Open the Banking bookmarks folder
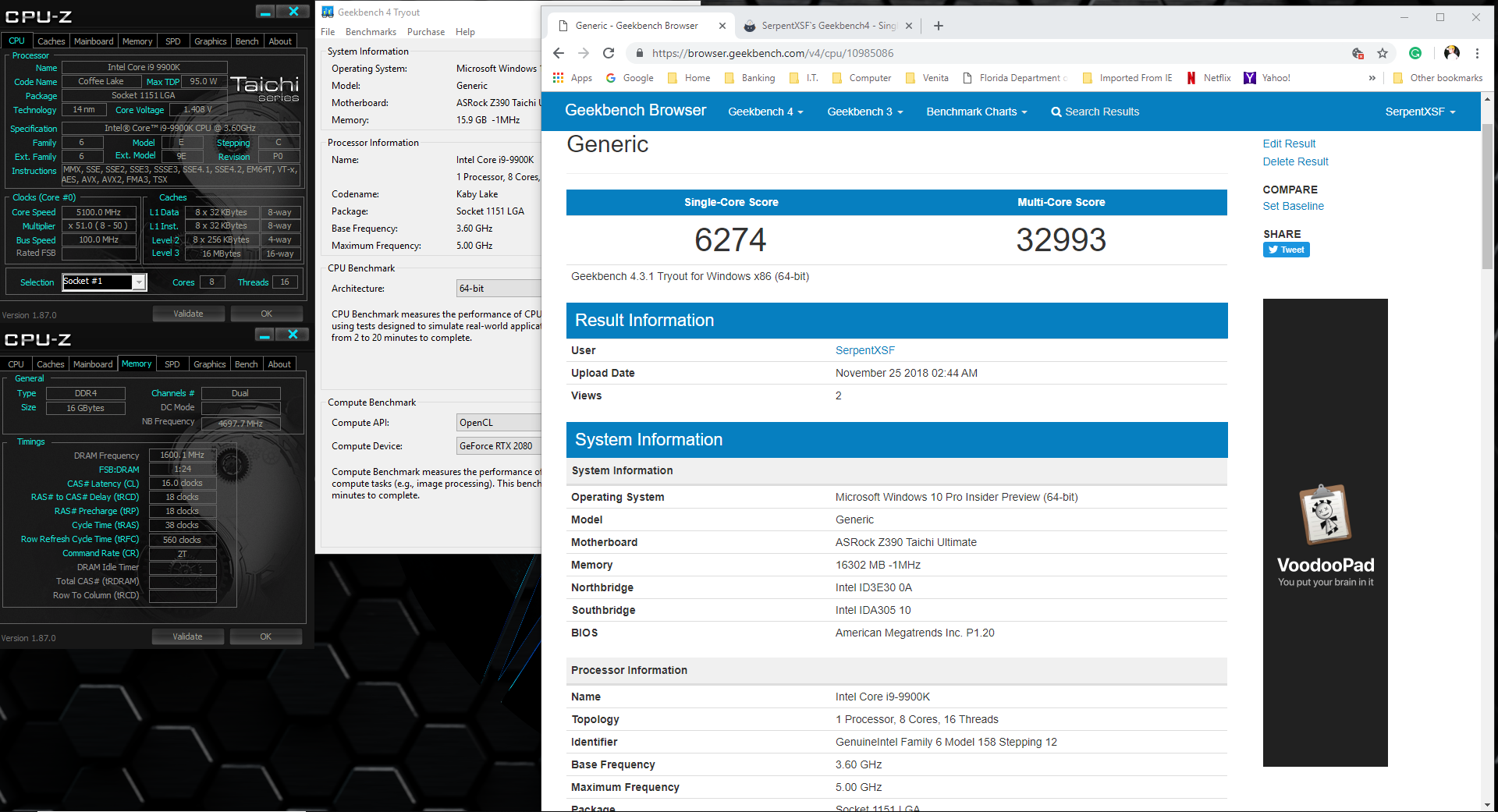This screenshot has height=812, width=1498. coord(750,78)
